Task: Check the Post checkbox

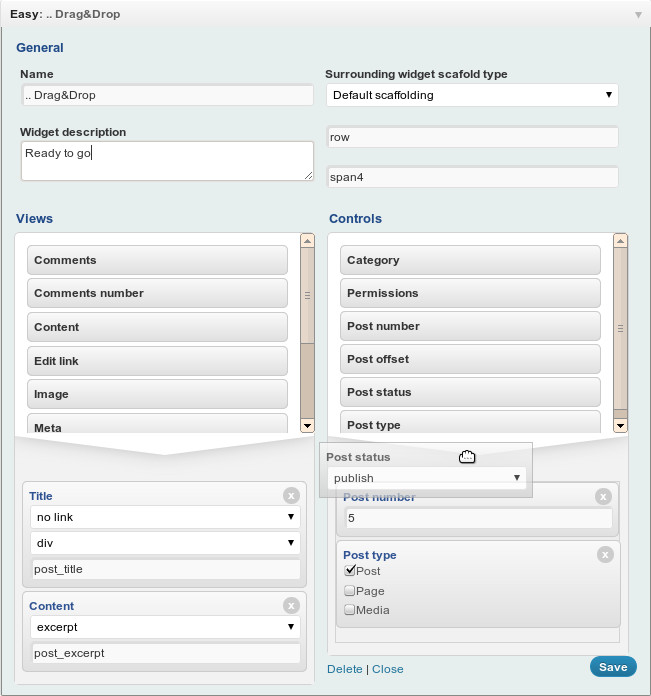Action: point(350,571)
